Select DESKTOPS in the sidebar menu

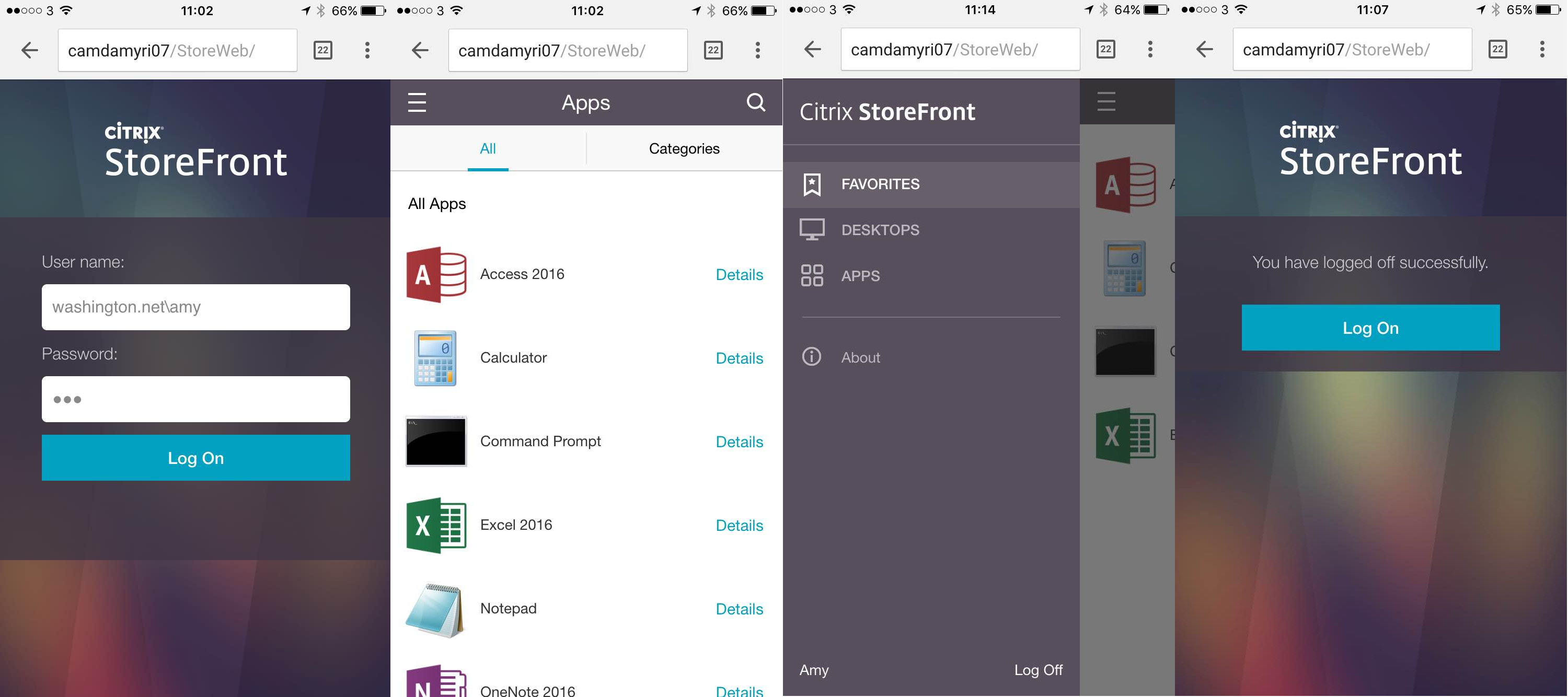(x=931, y=230)
